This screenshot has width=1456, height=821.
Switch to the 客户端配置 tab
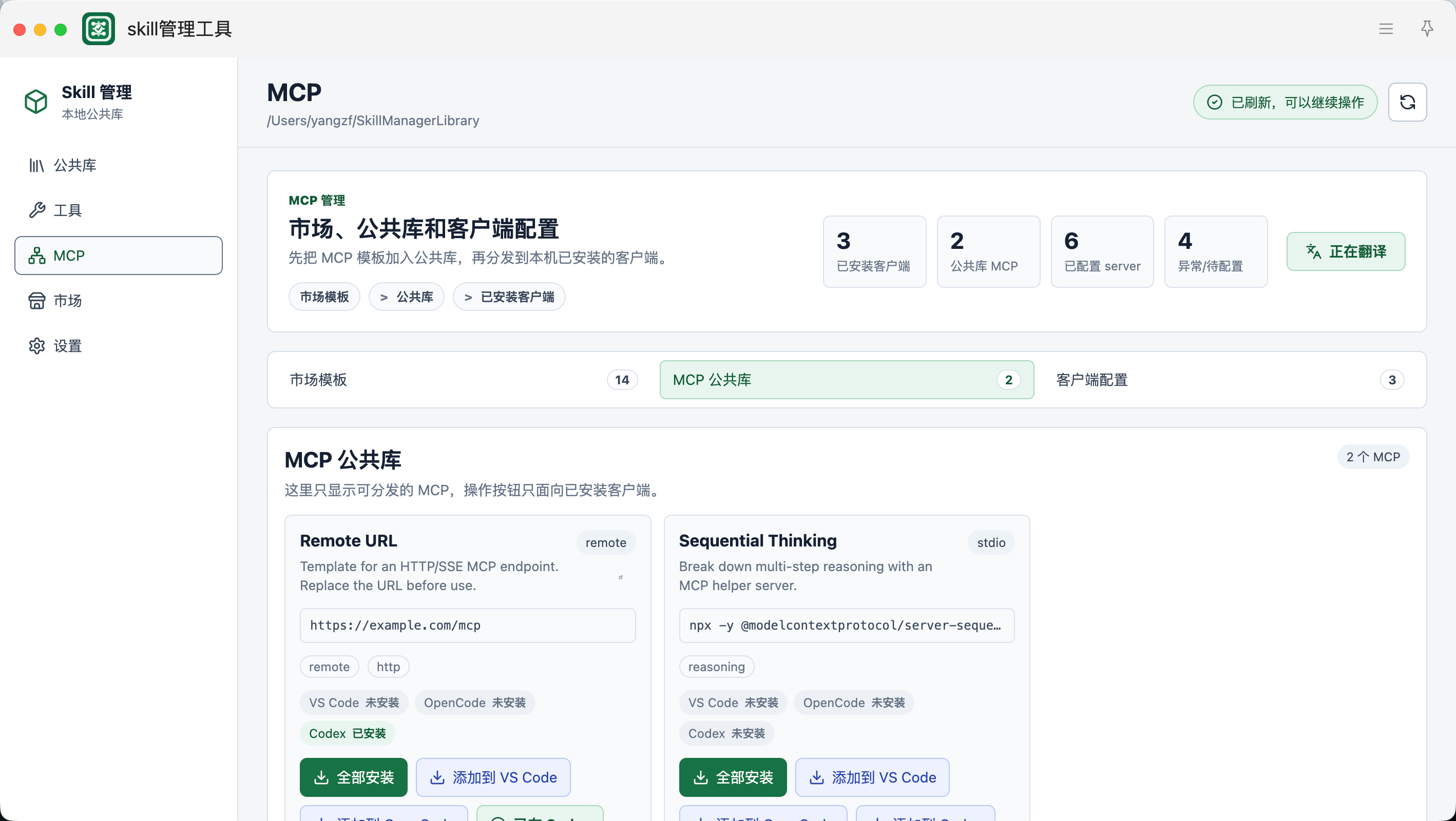1230,380
